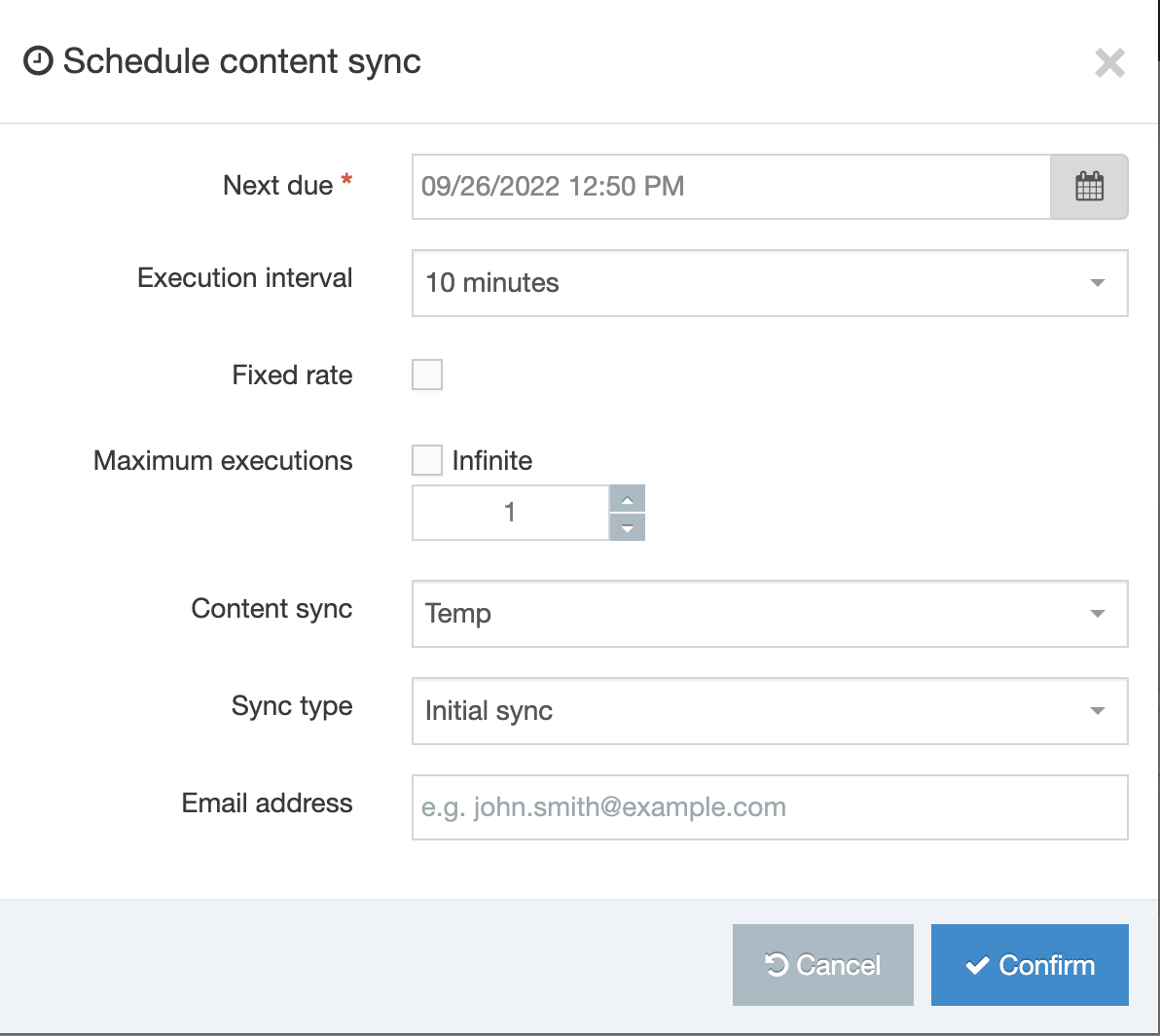Tick the Infinite executions checkbox

click(x=427, y=460)
